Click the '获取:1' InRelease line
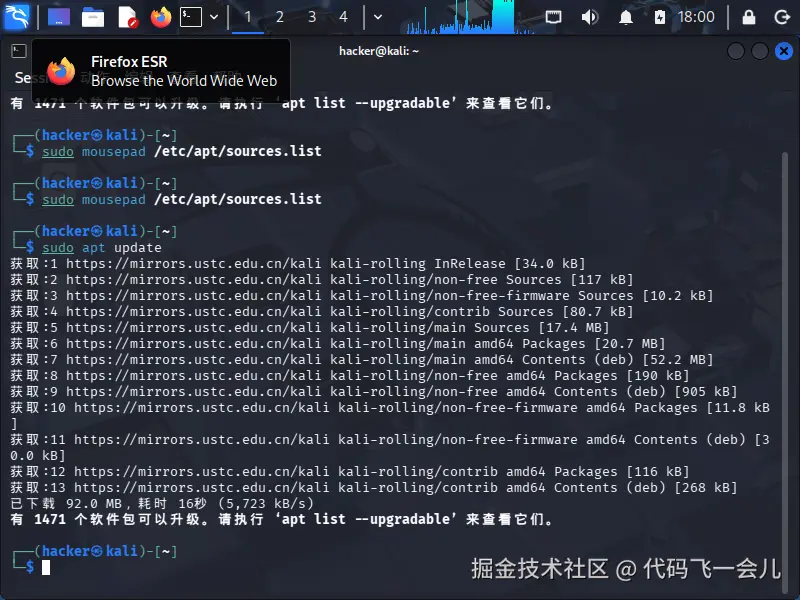Screen dimensions: 800x600 click(x=297, y=264)
